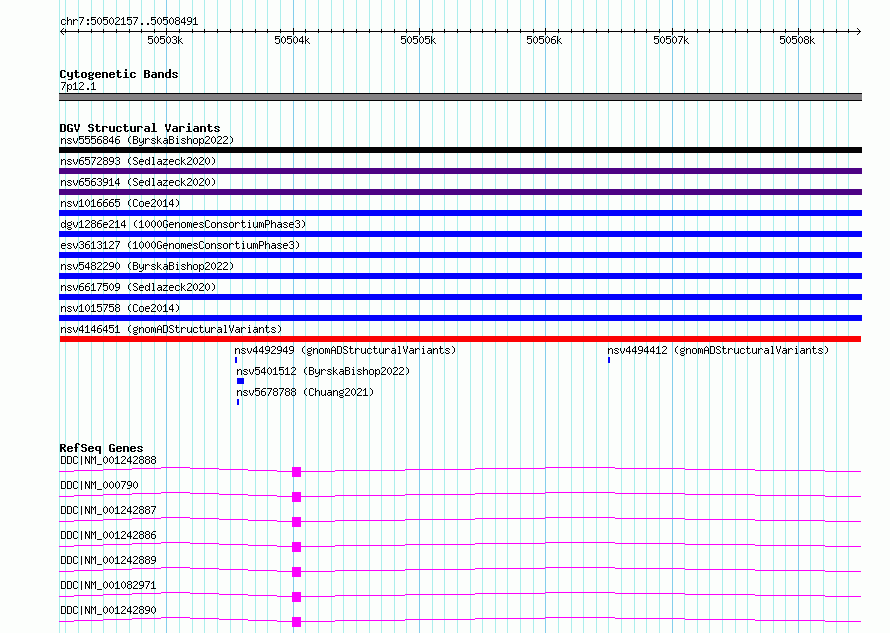The image size is (890, 633).
Task: Click the exon box of DDC|NM_001082971
Action: click(296, 597)
